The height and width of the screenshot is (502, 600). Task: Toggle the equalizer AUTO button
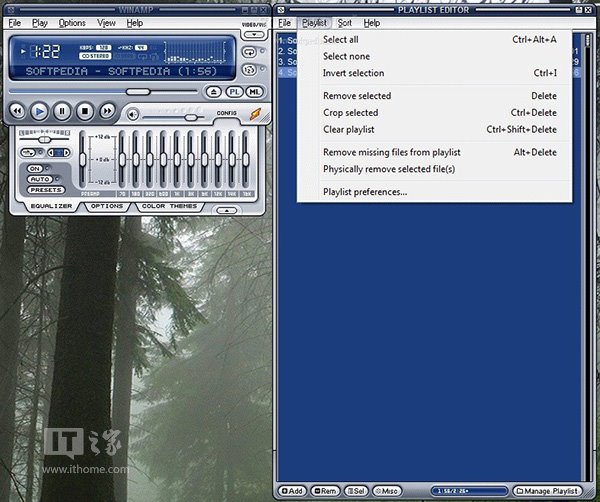(38, 179)
